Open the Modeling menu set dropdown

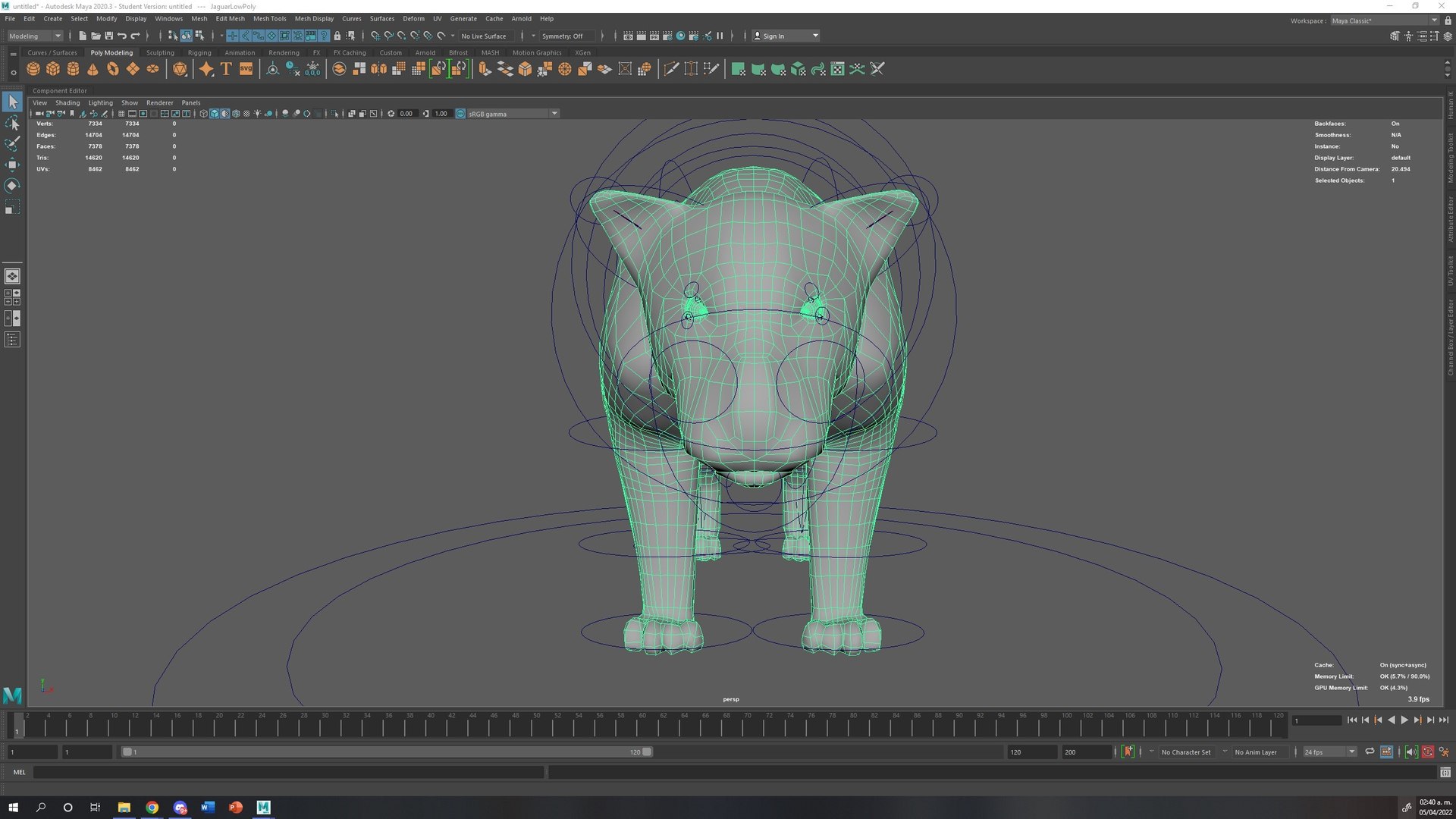[35, 36]
